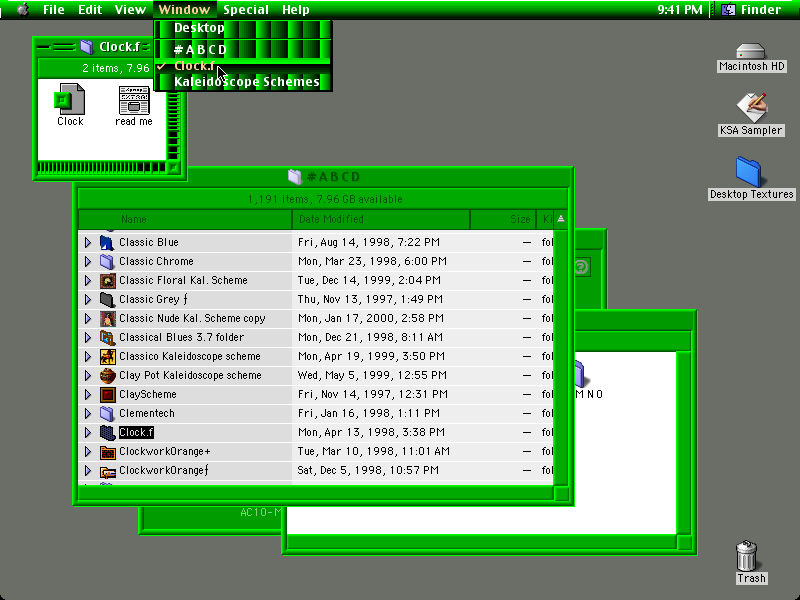Click the folder proxy icon in # A B C D title bar
Screen dimensions: 800x600
coord(295,177)
